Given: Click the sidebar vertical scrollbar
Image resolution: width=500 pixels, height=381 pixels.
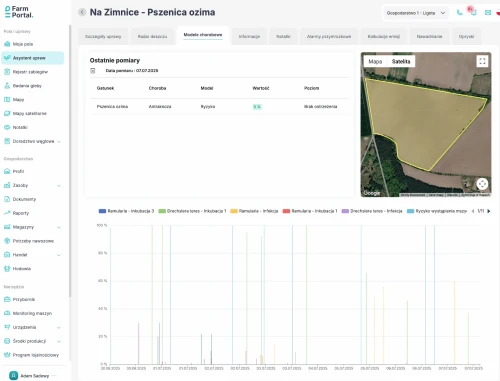Looking at the screenshot, I should click(70, 160).
